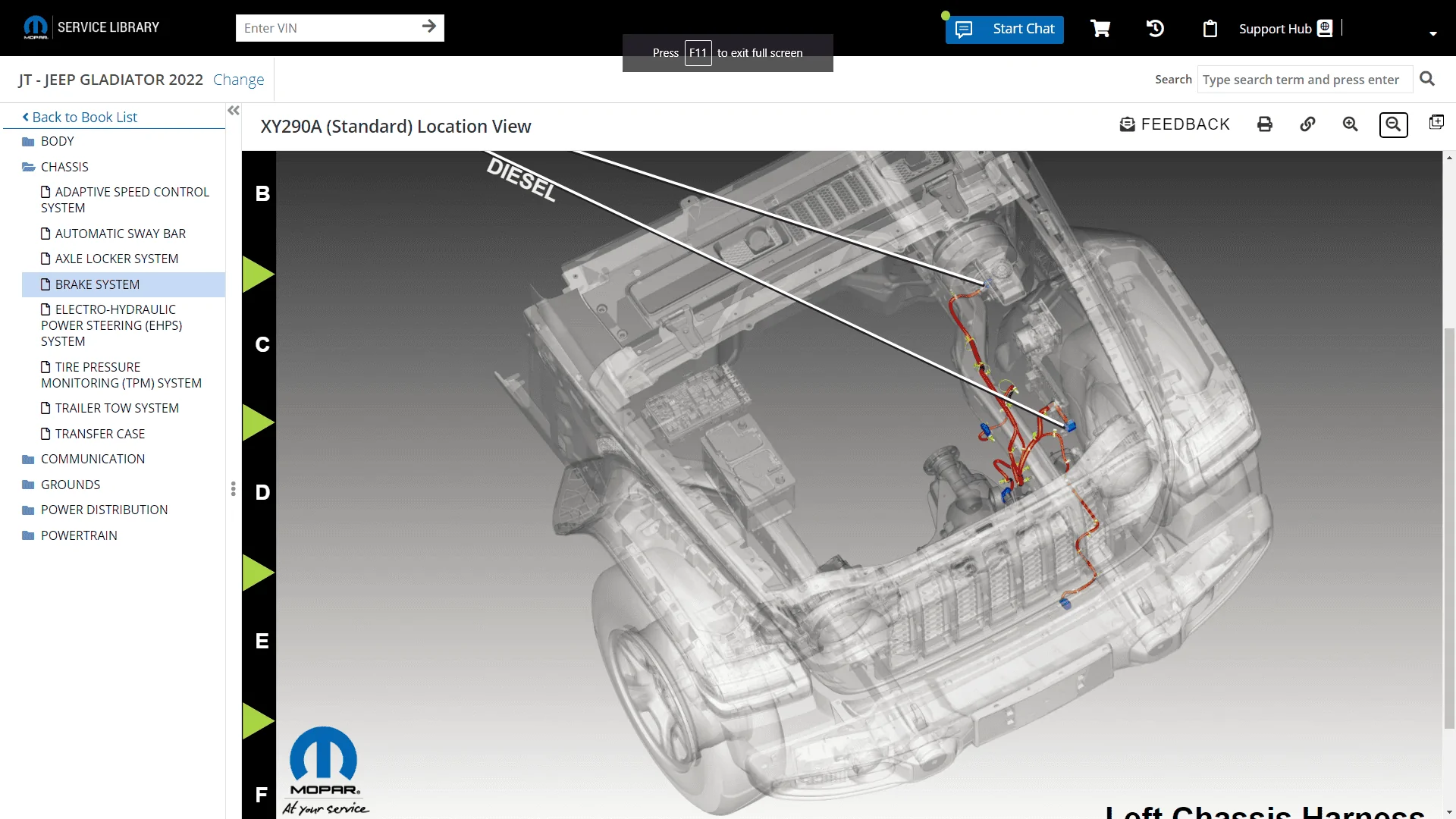Open the Support Hub link
Viewport: 1456px width, 819px height.
[1285, 29]
